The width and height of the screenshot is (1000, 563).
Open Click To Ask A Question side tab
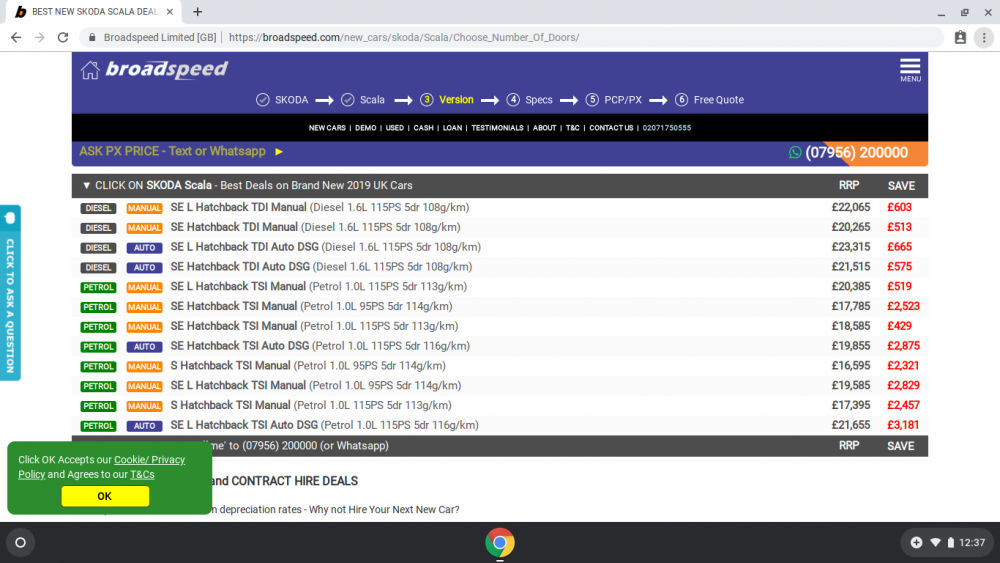pos(10,293)
